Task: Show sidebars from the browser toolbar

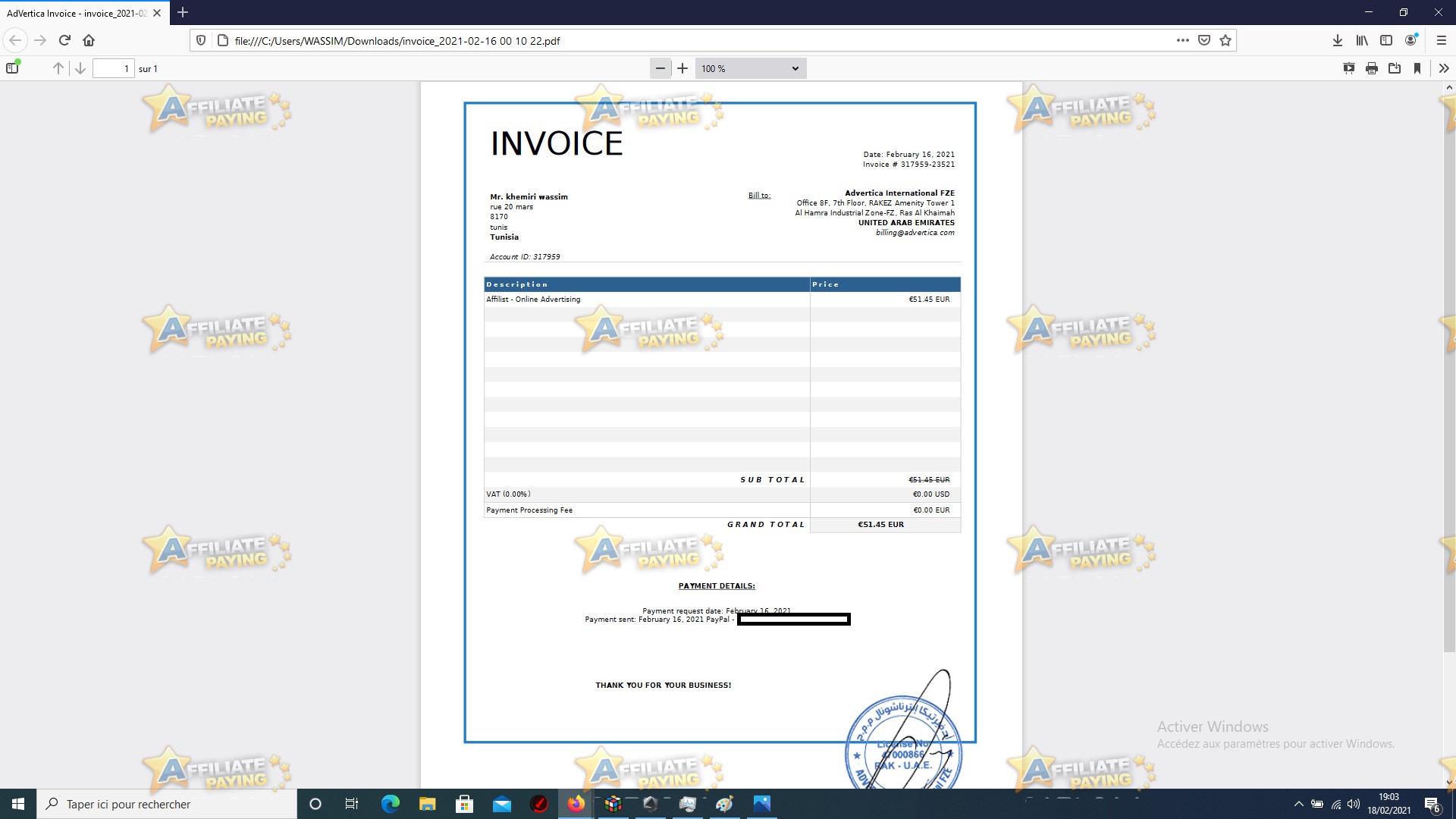Action: tap(1386, 40)
